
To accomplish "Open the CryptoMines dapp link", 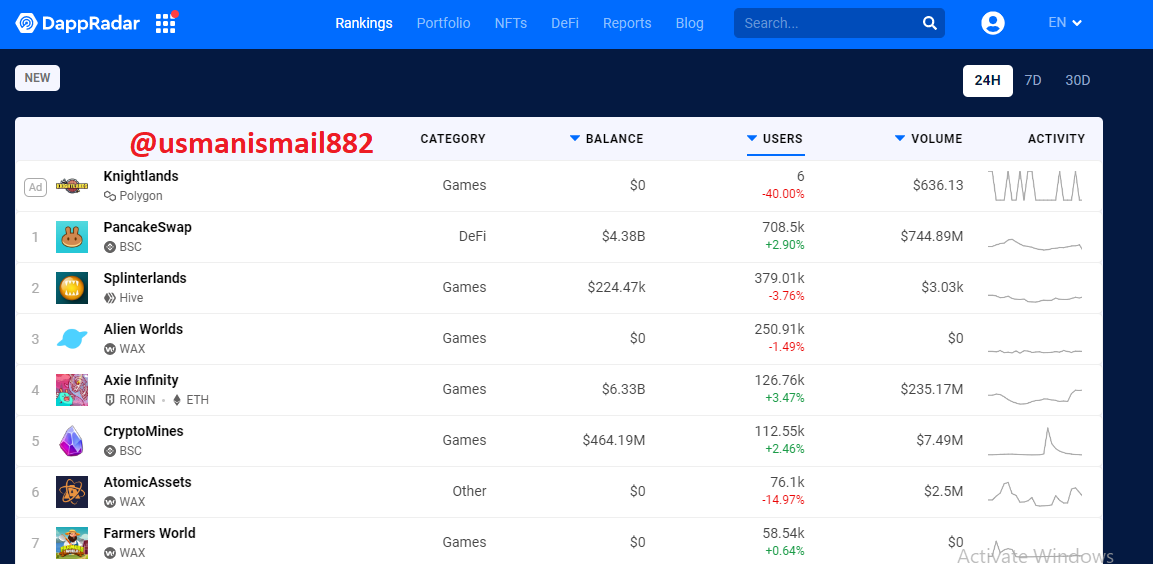I will click(x=143, y=431).
